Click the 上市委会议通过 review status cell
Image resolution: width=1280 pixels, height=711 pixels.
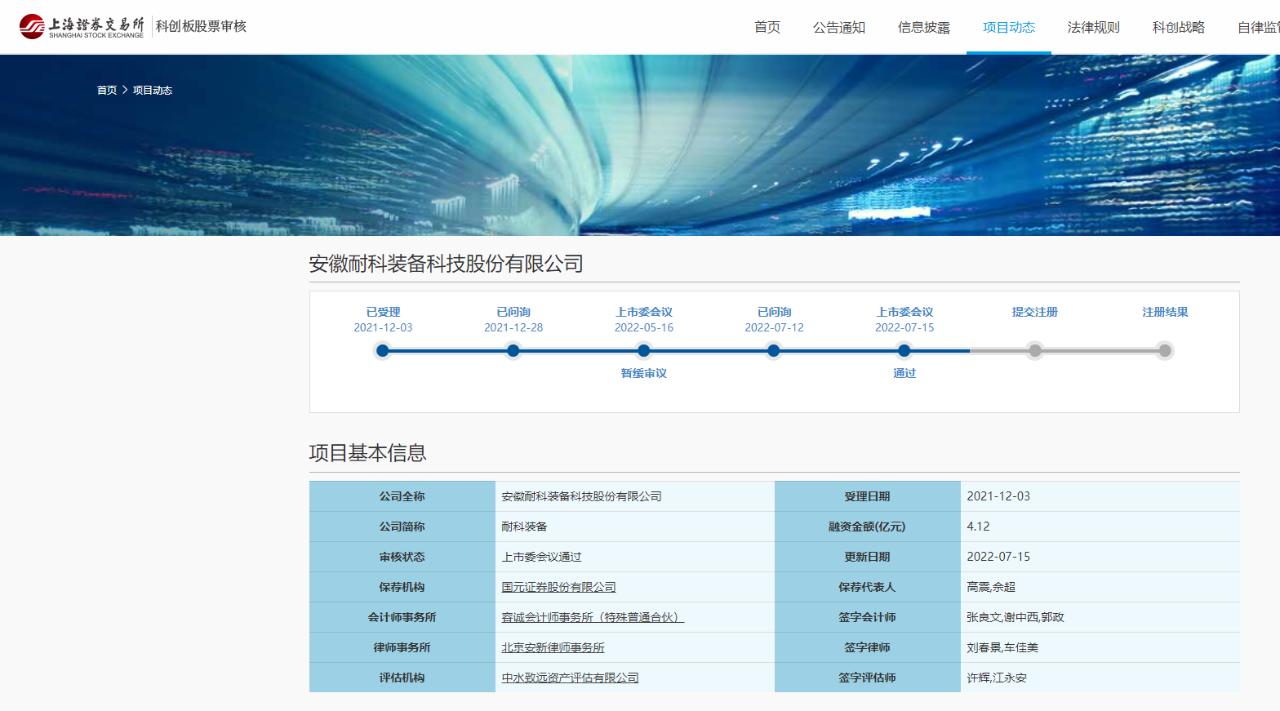pos(635,557)
